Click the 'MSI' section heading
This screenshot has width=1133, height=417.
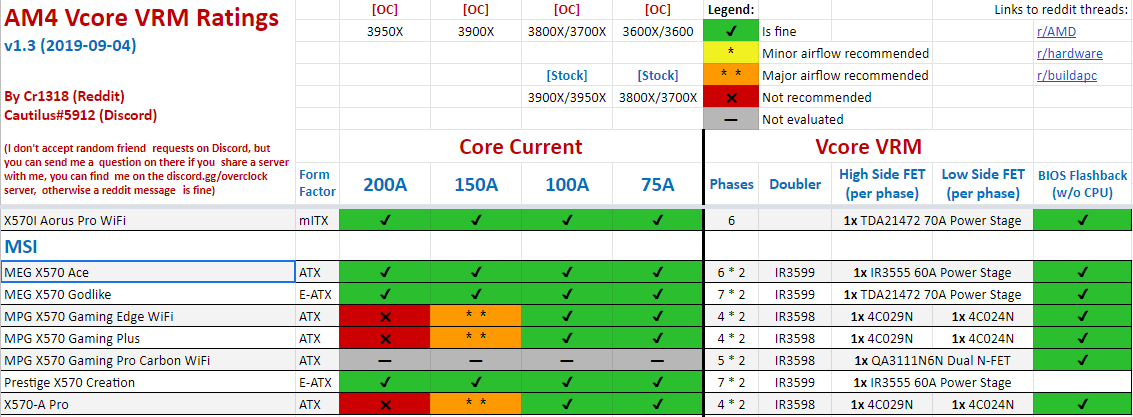[22, 246]
